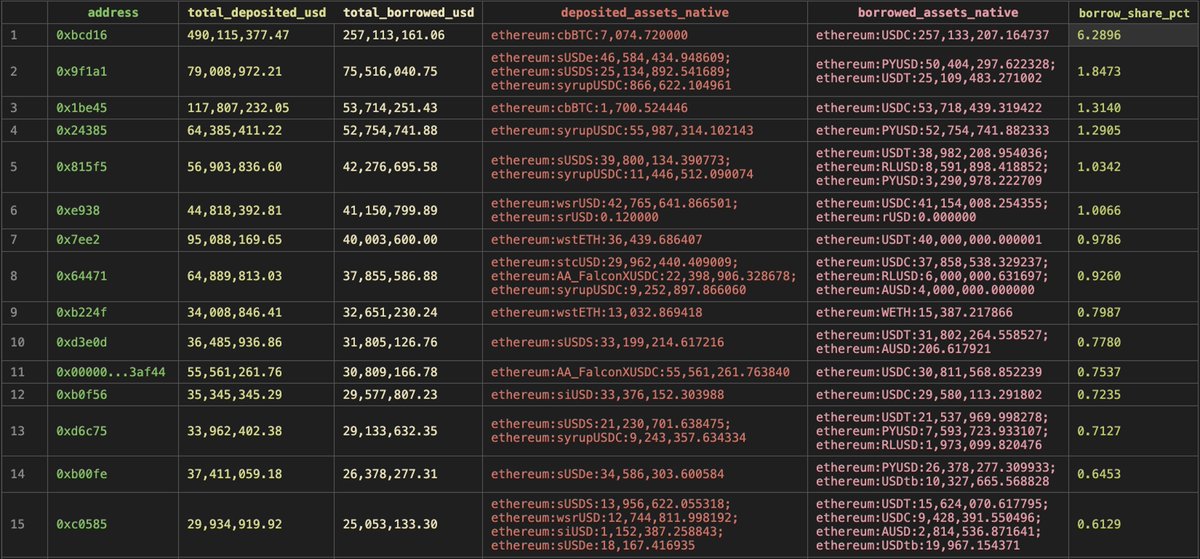Screen dimensions: 1200x559
Task: Select deposited value 79,008,972.21
Action: tap(235, 72)
